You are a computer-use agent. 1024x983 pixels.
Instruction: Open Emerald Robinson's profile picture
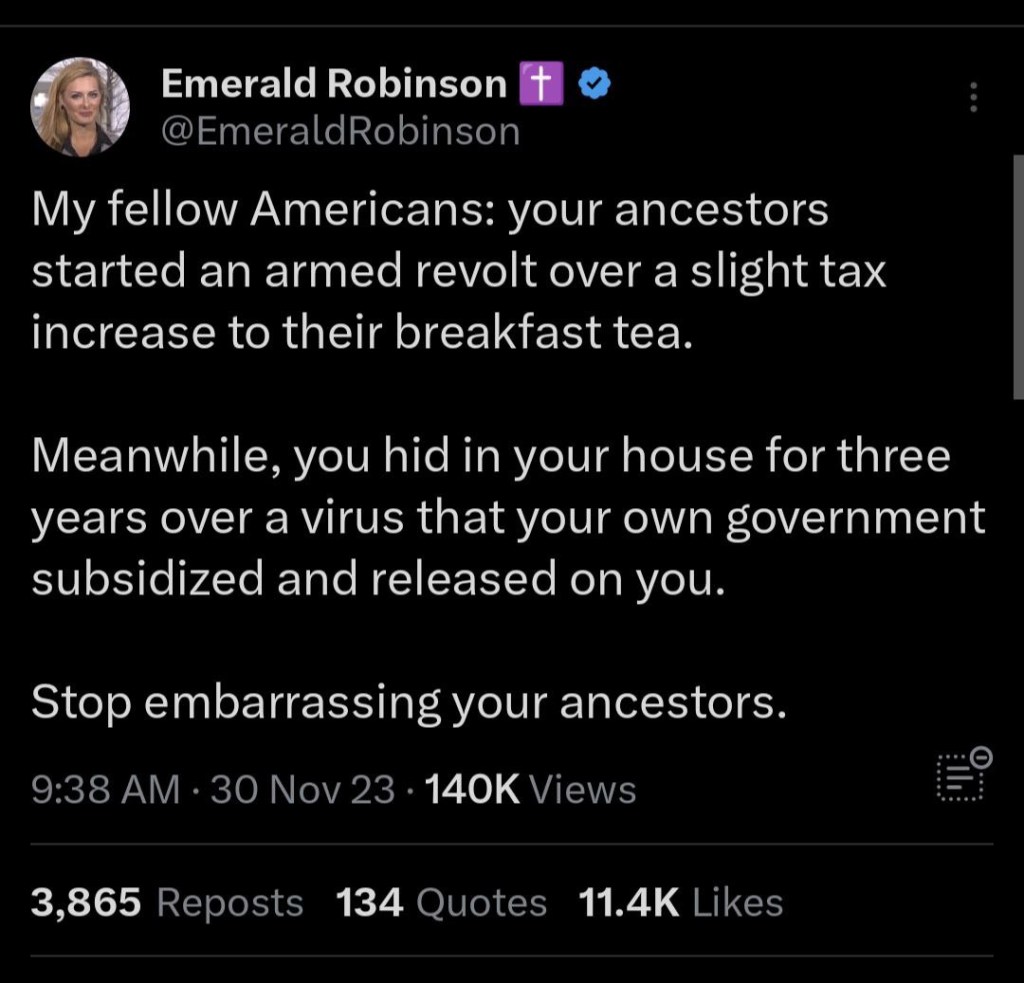click(80, 107)
